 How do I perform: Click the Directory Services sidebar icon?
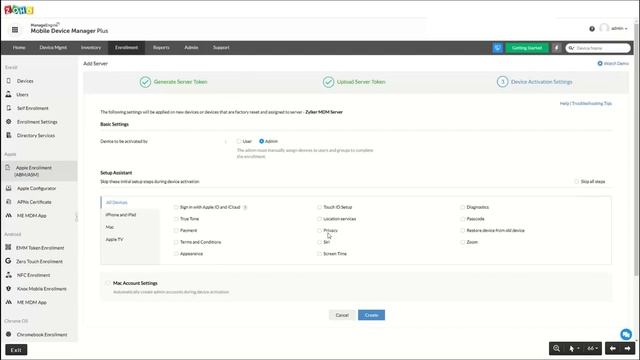(x=9, y=135)
